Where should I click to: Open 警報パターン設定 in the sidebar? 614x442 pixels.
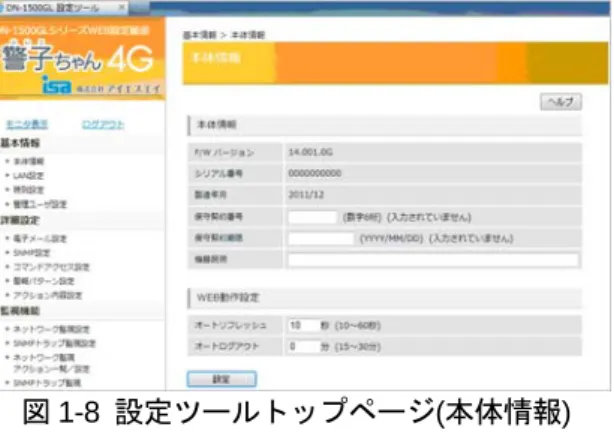click(x=44, y=281)
